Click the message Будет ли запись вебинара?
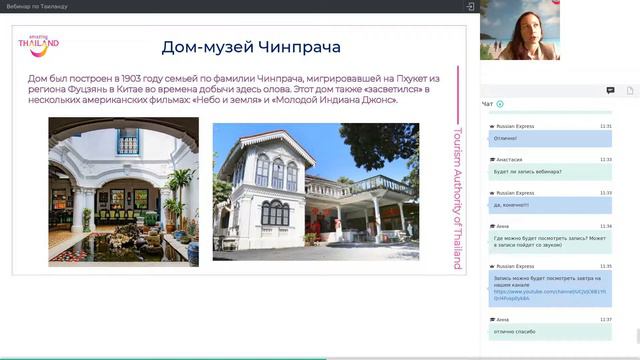The image size is (640, 360). pyautogui.click(x=550, y=172)
